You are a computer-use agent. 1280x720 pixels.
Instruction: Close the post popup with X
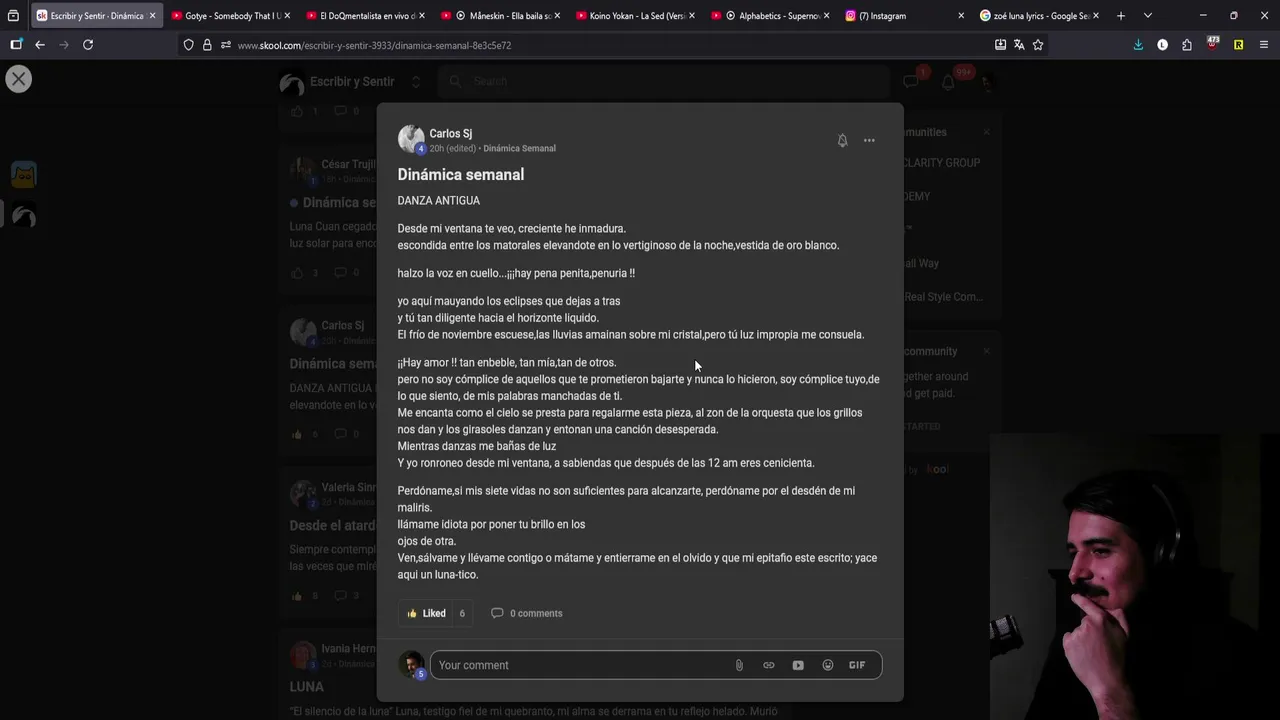pos(19,79)
